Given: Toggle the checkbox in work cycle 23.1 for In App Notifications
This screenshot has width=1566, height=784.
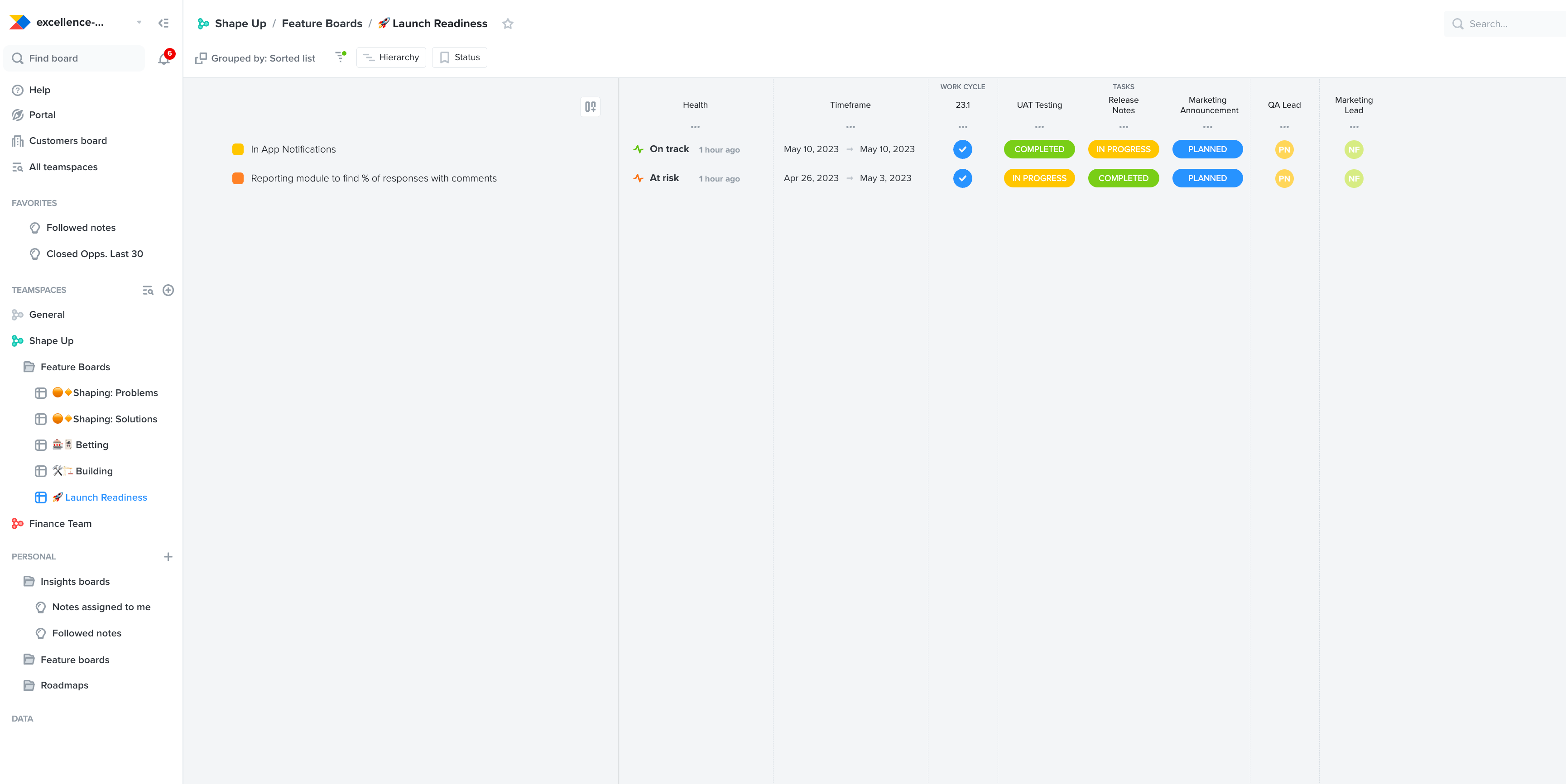Looking at the screenshot, I should (x=962, y=149).
